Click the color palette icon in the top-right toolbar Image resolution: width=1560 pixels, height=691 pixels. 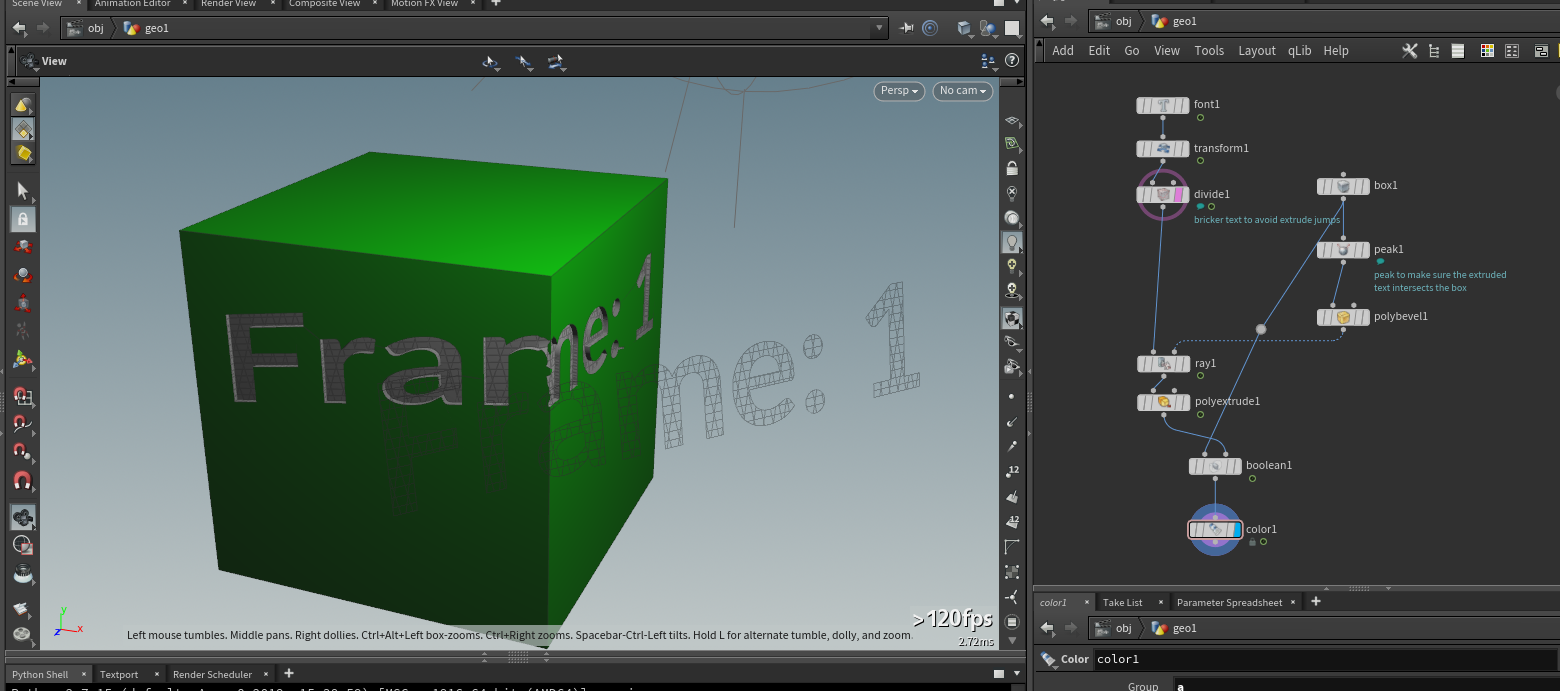(x=1487, y=50)
